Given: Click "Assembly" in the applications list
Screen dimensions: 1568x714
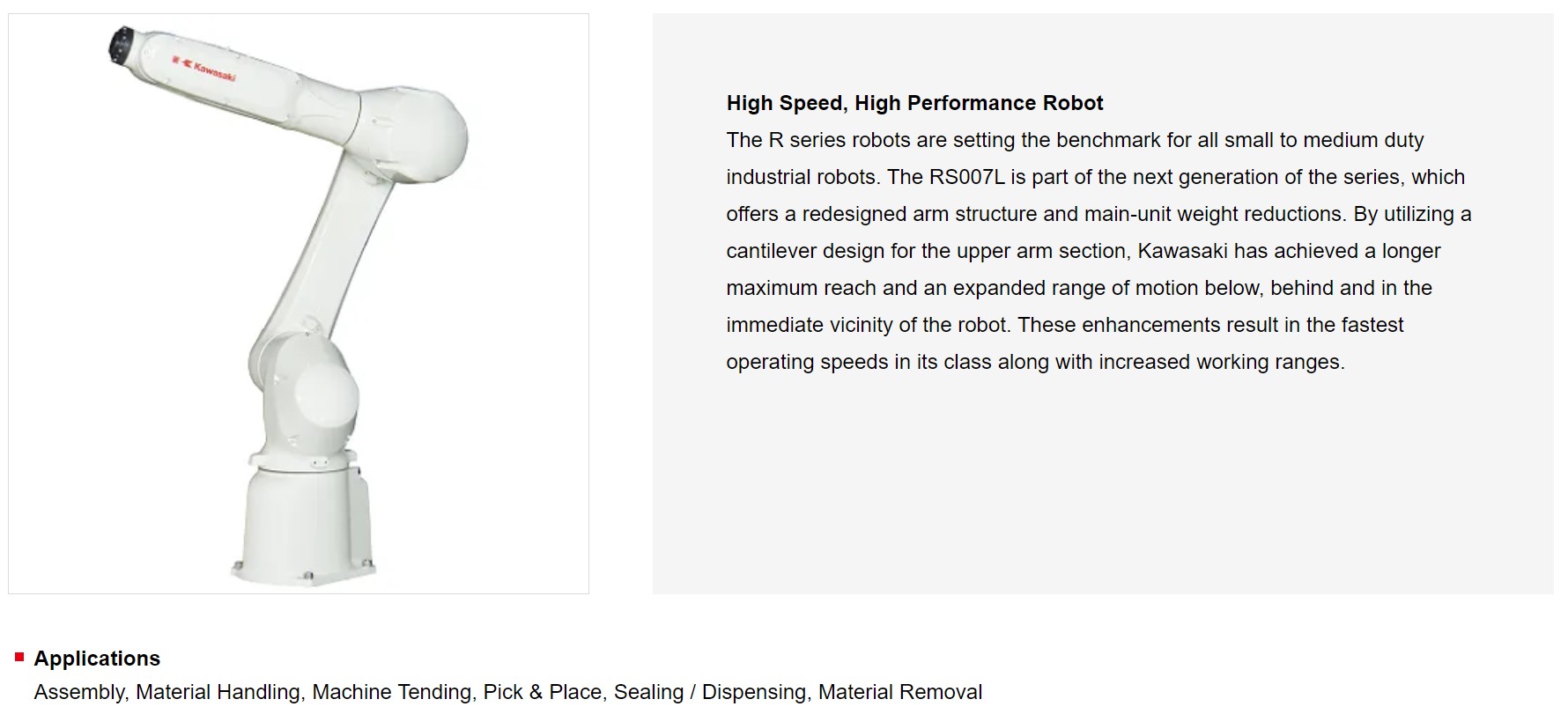Looking at the screenshot, I should (x=78, y=692).
